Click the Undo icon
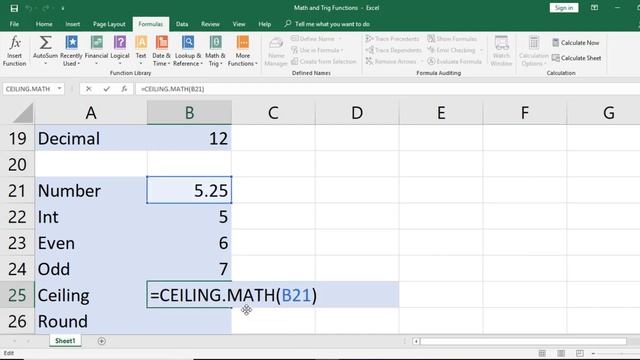 click(29, 8)
